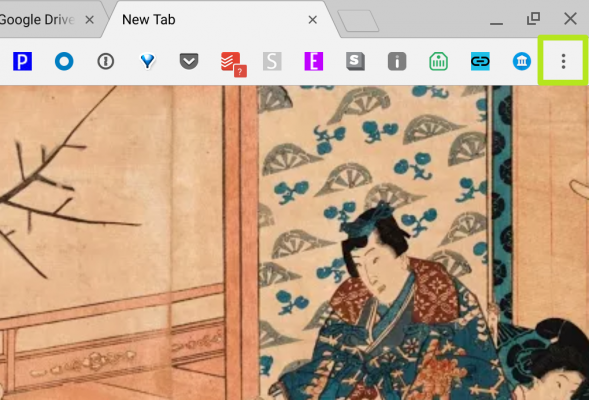Click the dark gray S extension icon

pyautogui.click(x=355, y=61)
